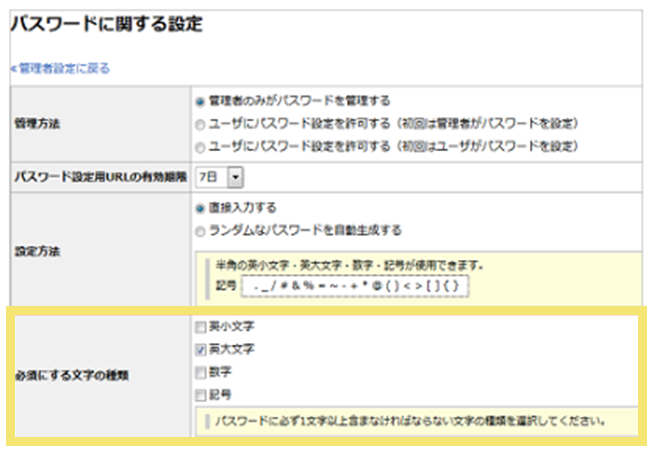
Task: Uncheck the 英大文字 checkbox
Action: (x=201, y=350)
